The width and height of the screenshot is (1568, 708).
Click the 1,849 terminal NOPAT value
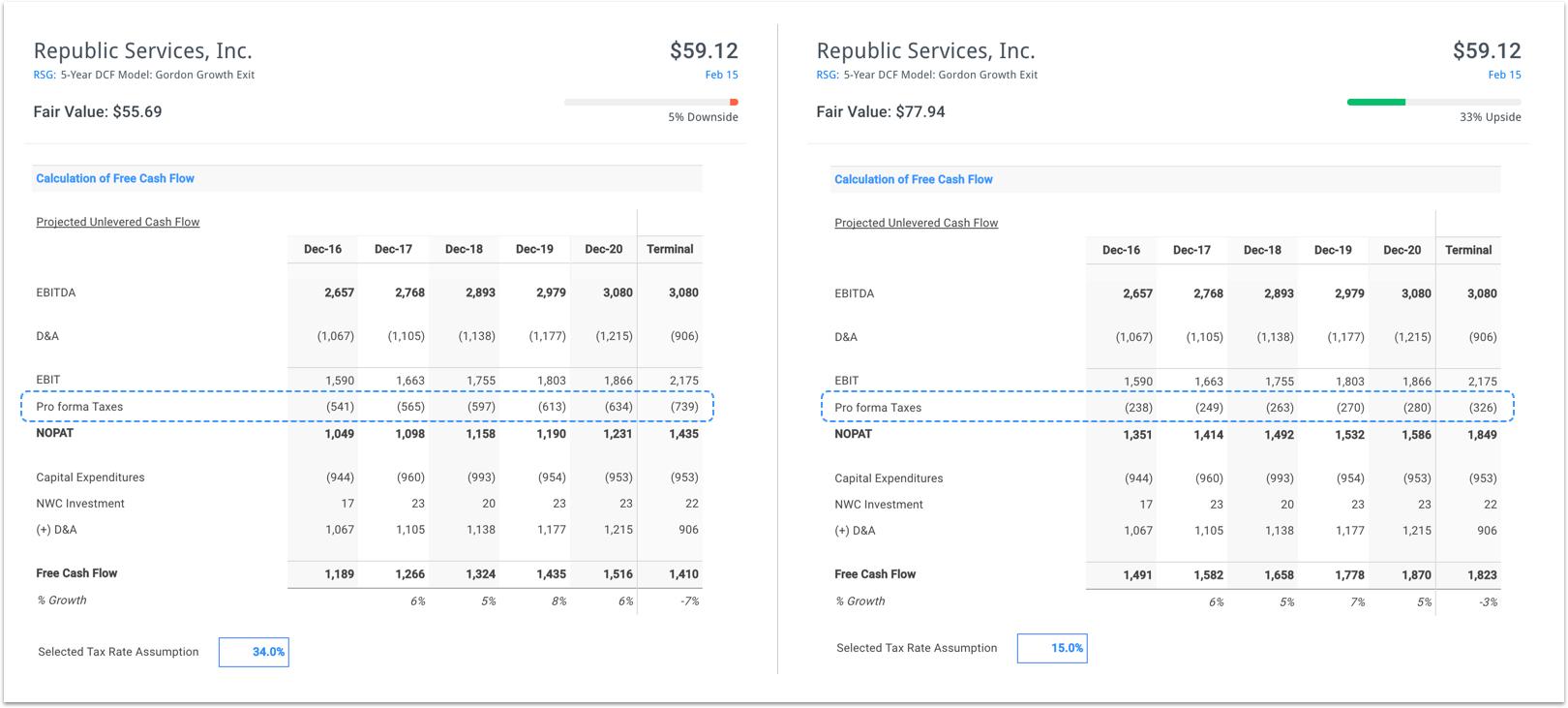point(1482,435)
